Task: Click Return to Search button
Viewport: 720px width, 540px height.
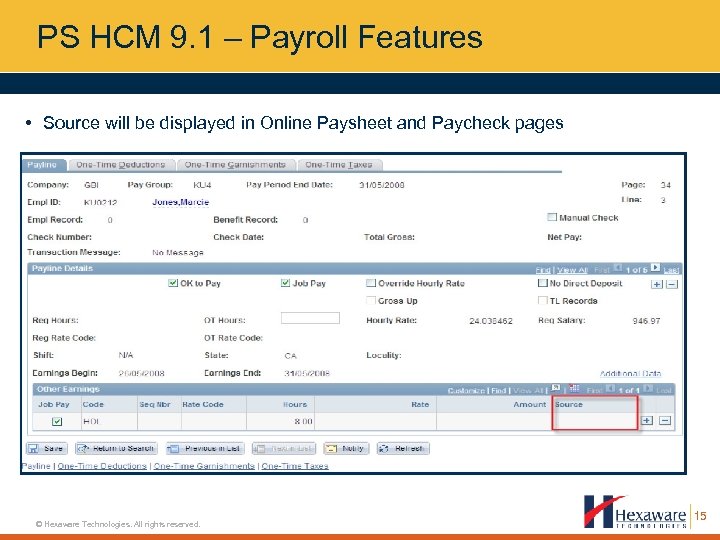Action: click(116, 449)
